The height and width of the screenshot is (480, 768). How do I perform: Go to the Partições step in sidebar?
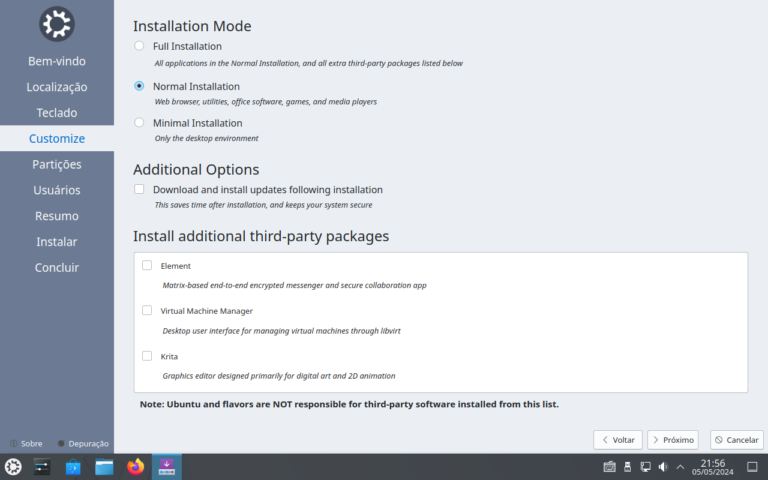point(57,164)
